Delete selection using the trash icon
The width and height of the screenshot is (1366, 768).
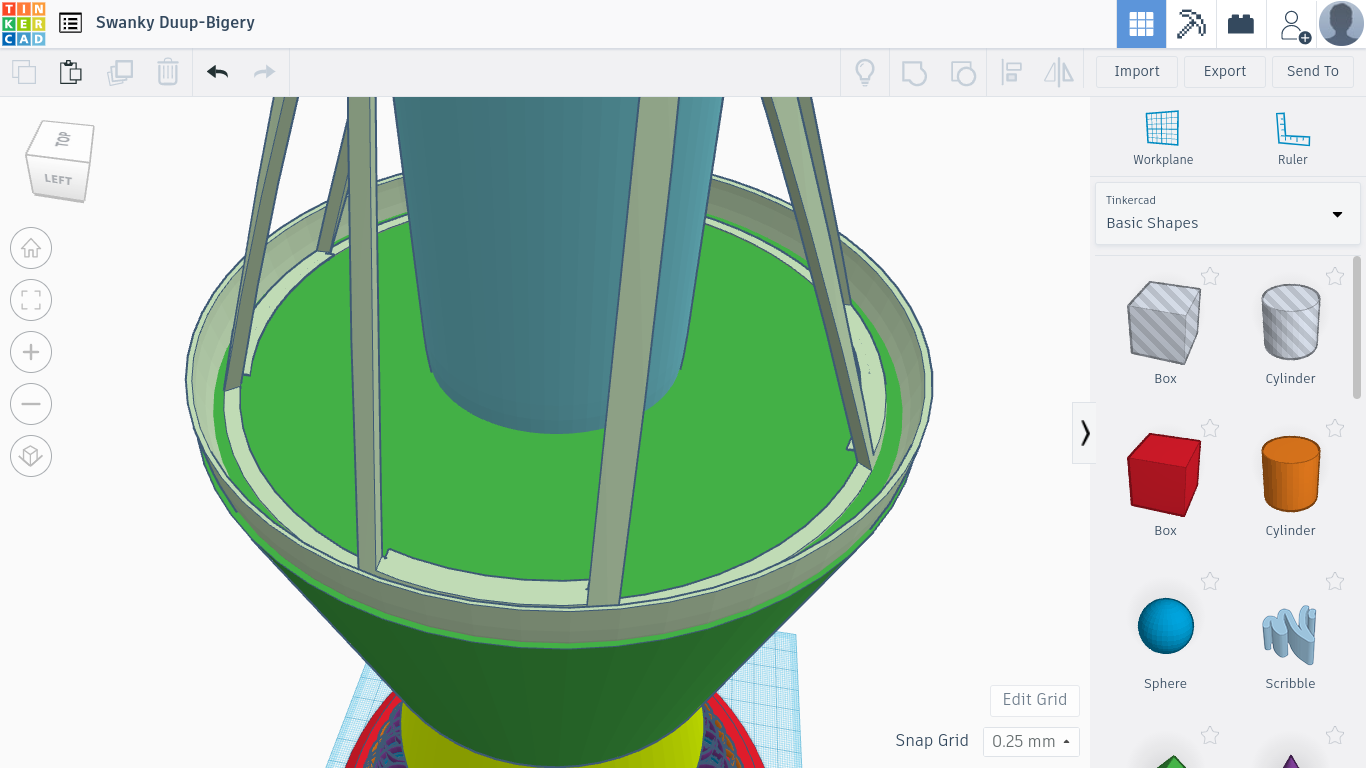pyautogui.click(x=167, y=72)
